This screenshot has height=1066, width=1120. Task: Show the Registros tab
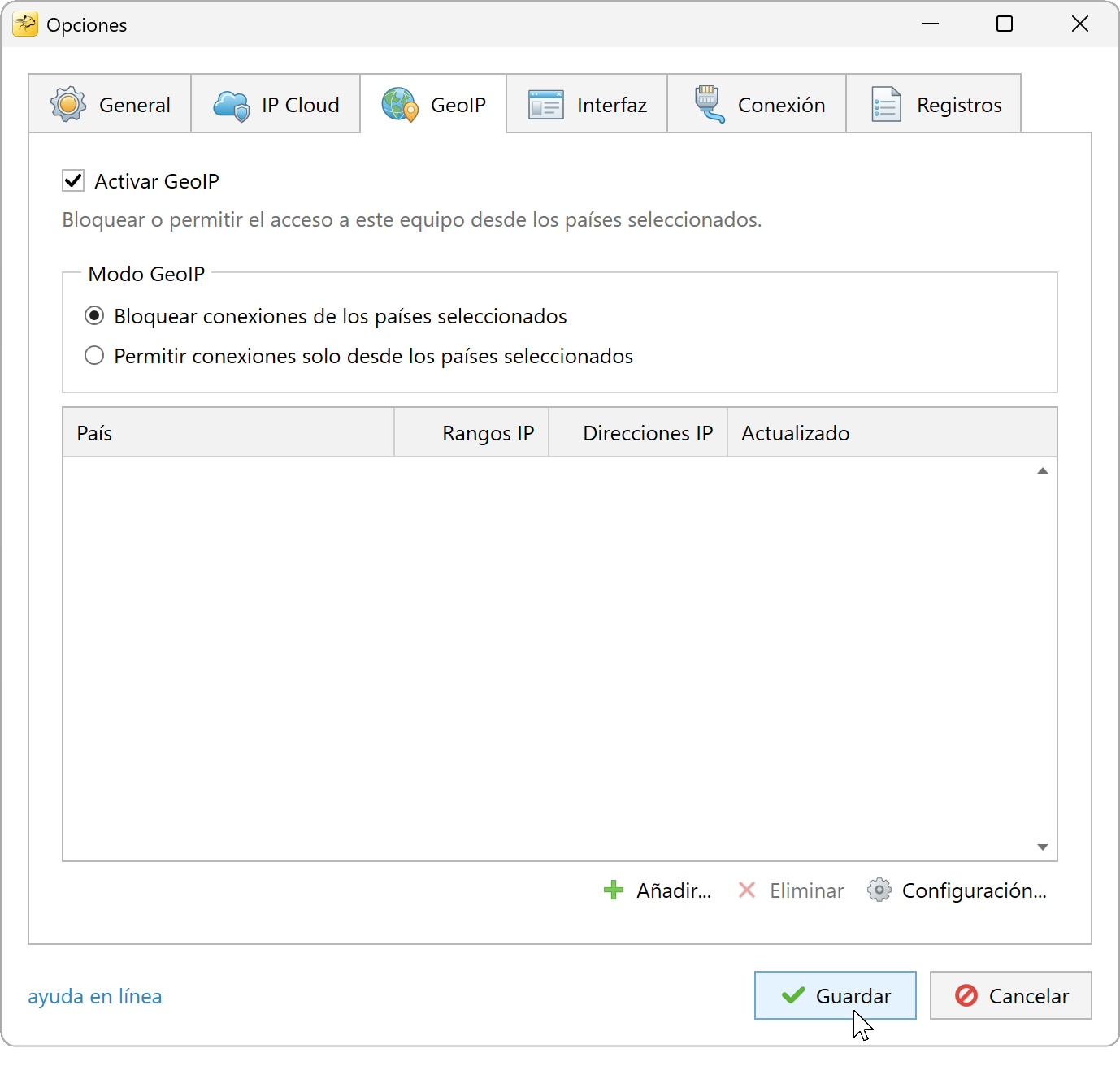pyautogui.click(x=934, y=104)
